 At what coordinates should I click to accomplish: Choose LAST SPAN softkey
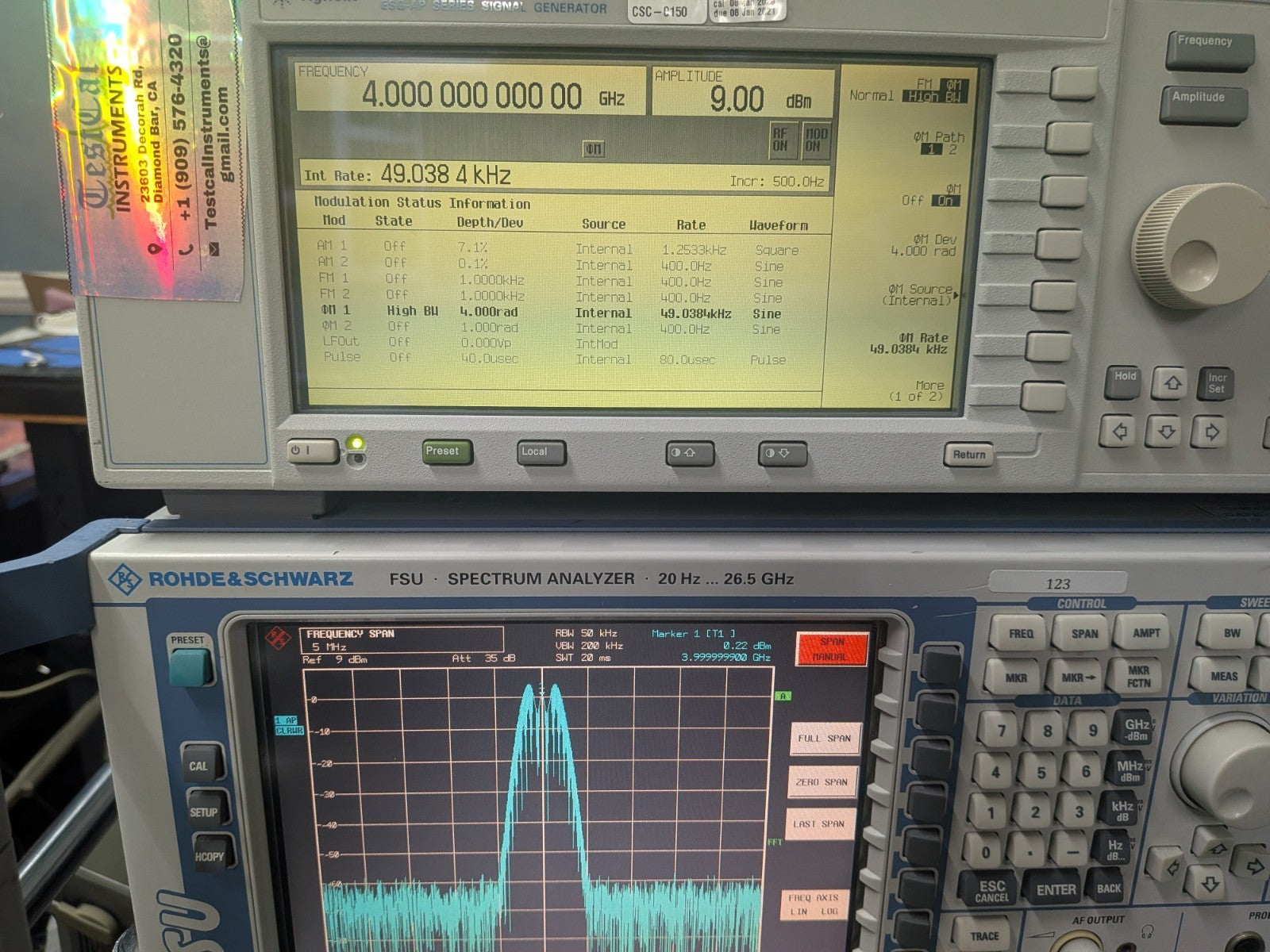[x=820, y=823]
